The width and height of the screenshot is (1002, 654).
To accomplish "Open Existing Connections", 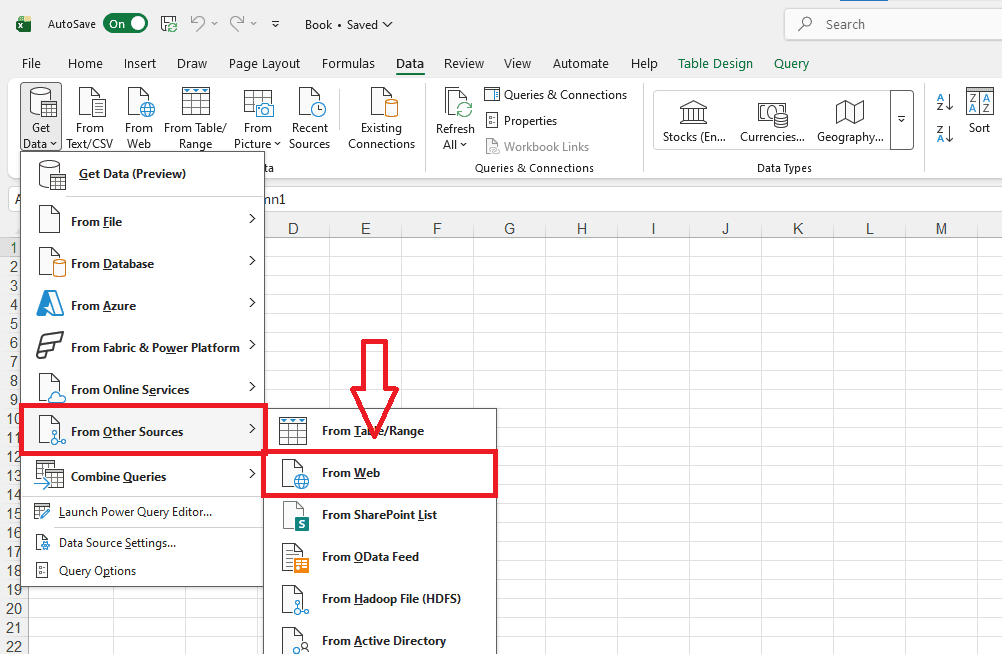I will point(382,118).
